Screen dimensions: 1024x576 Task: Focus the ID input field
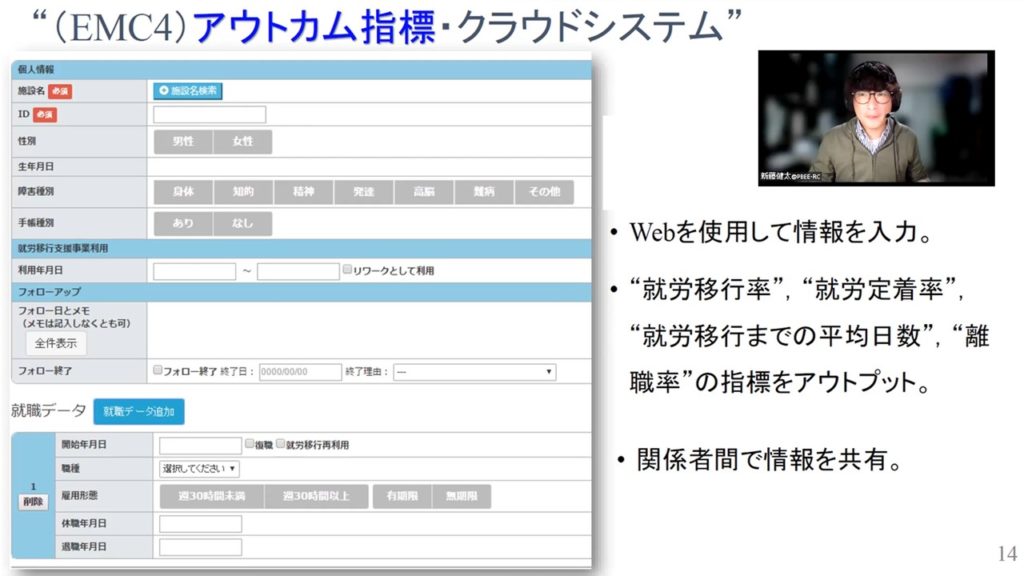click(x=209, y=115)
